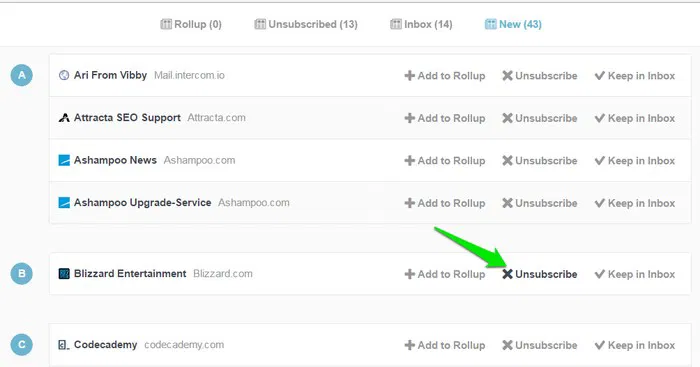Click the Codecademy sender name
700x367 pixels.
click(x=105, y=345)
